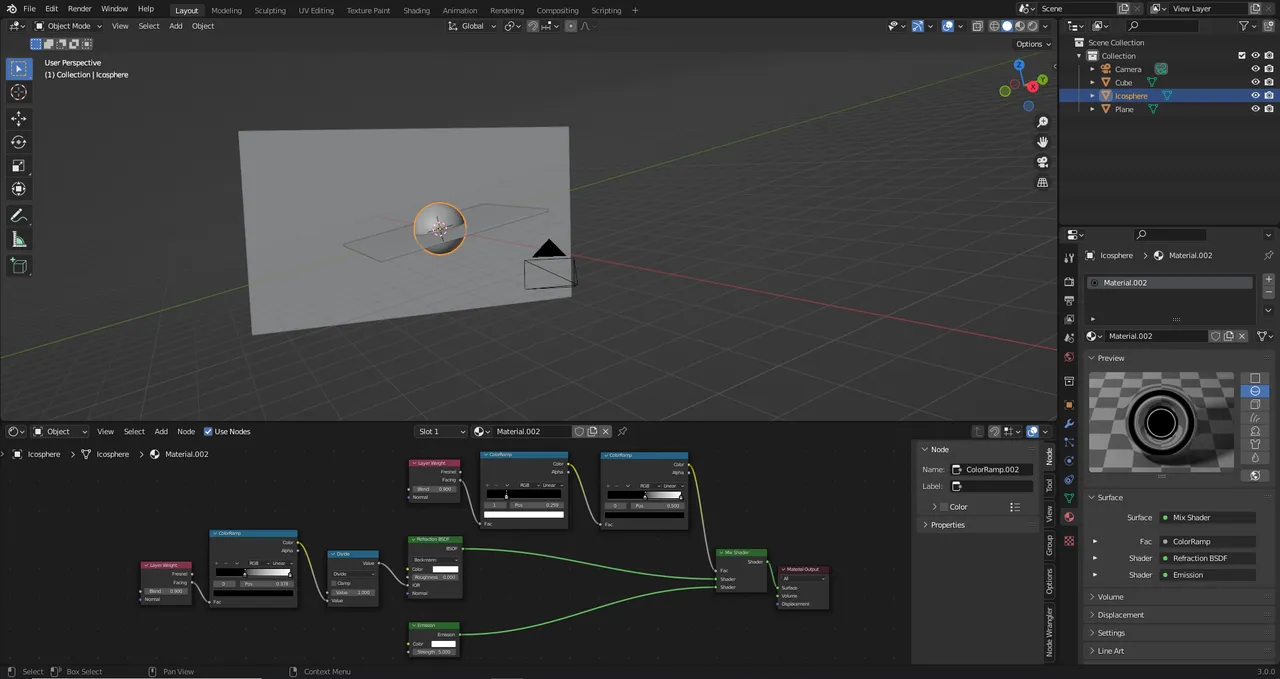Add a material slot with plus button
1280x679 pixels.
pos(1268,279)
